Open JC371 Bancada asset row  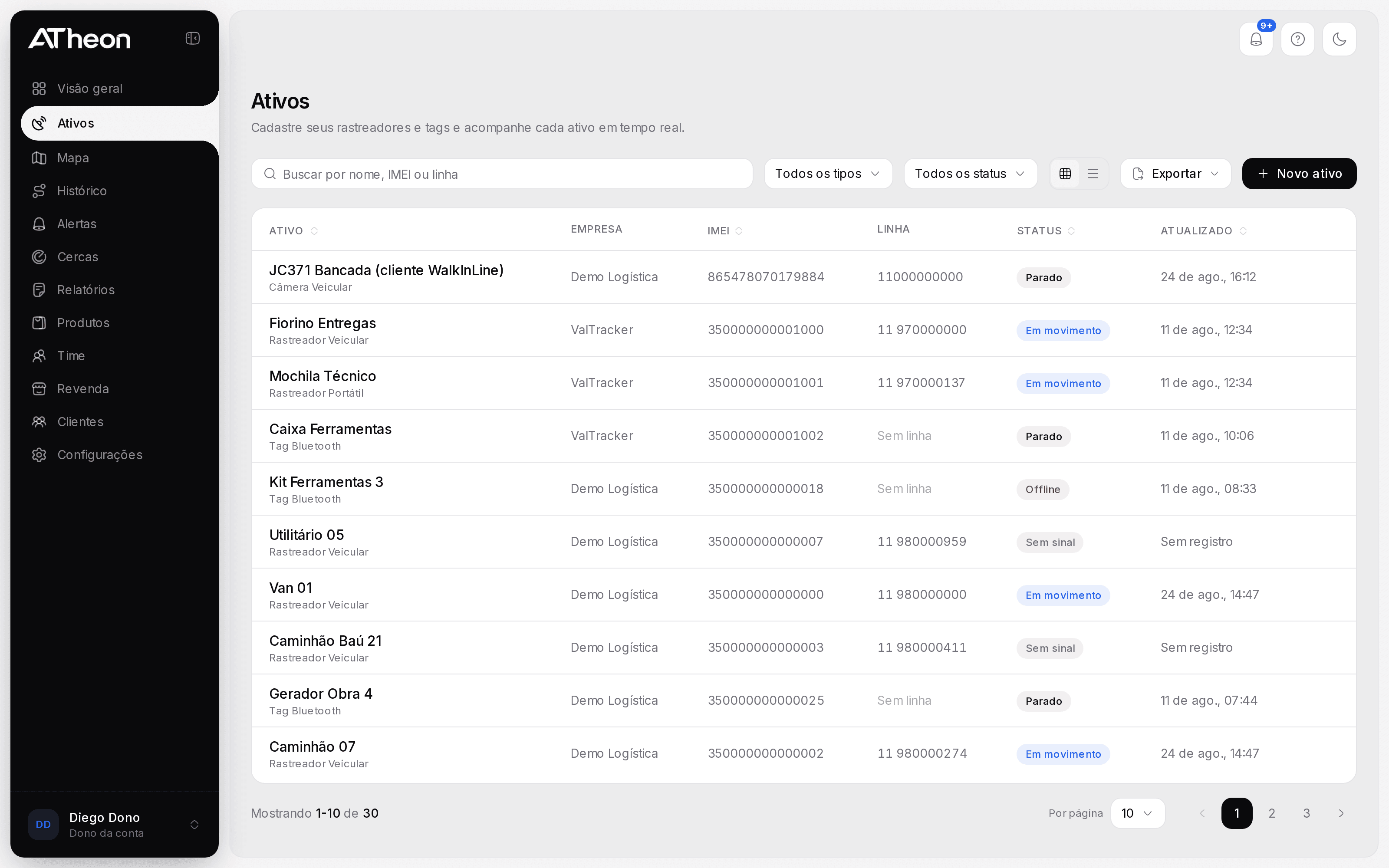pyautogui.click(x=803, y=277)
